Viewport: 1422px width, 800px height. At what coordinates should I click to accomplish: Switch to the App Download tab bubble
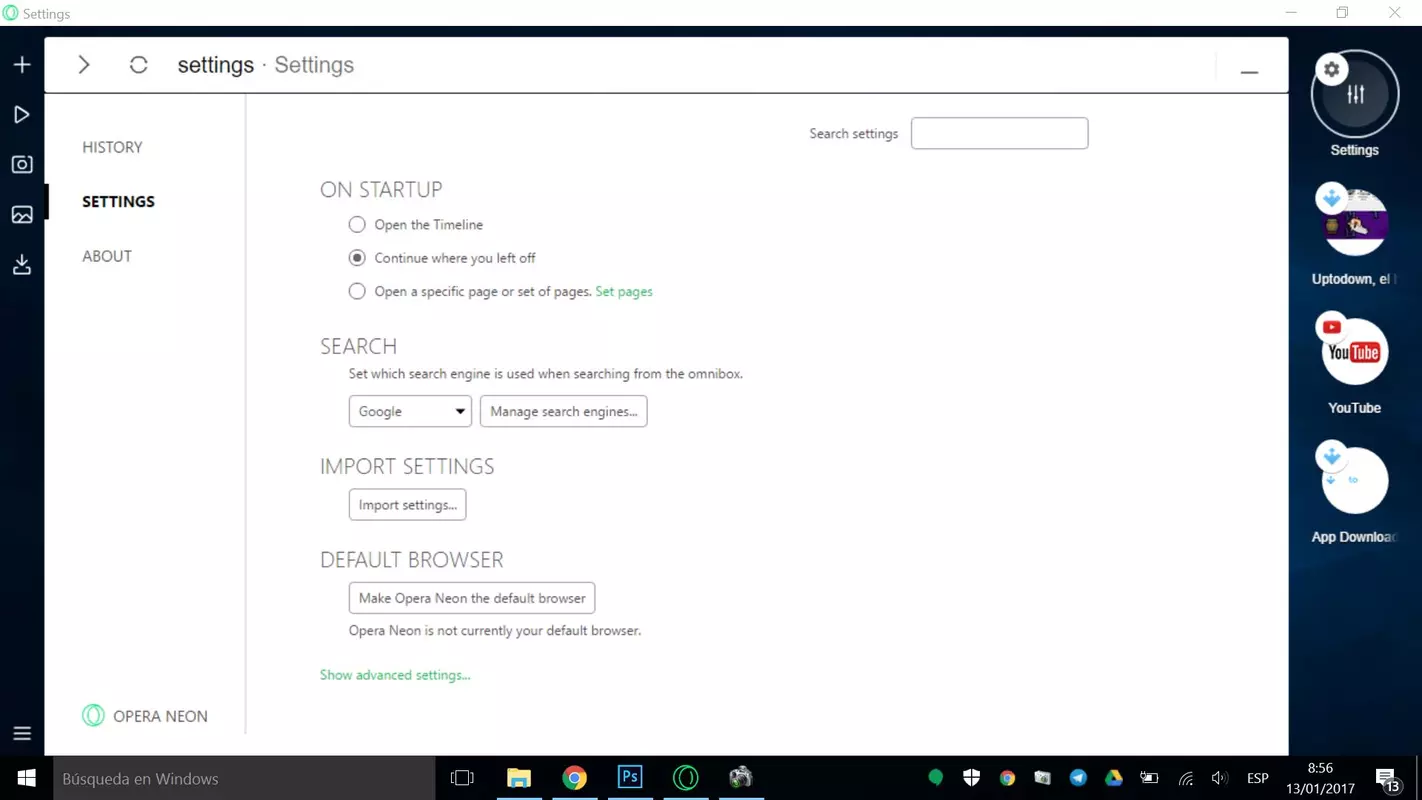(1355, 480)
